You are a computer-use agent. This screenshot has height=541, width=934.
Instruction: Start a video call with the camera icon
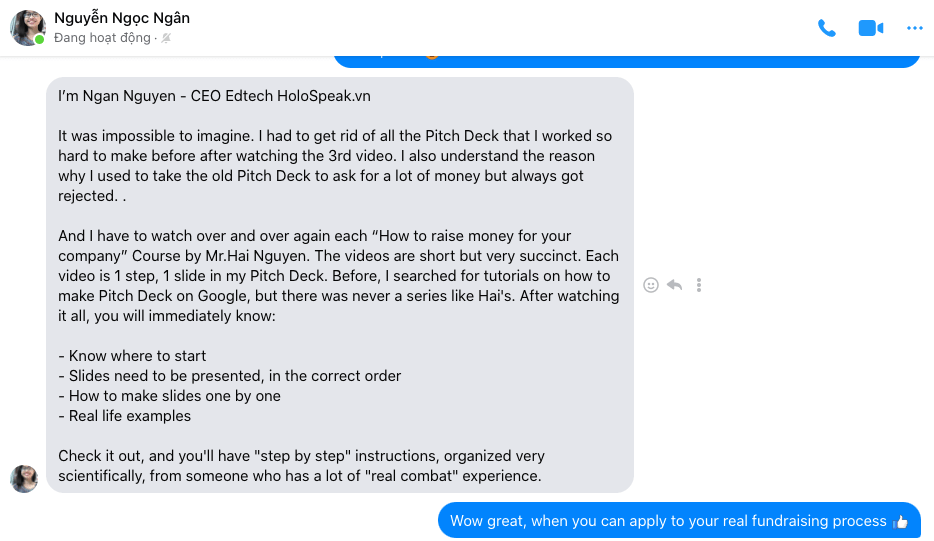(870, 28)
